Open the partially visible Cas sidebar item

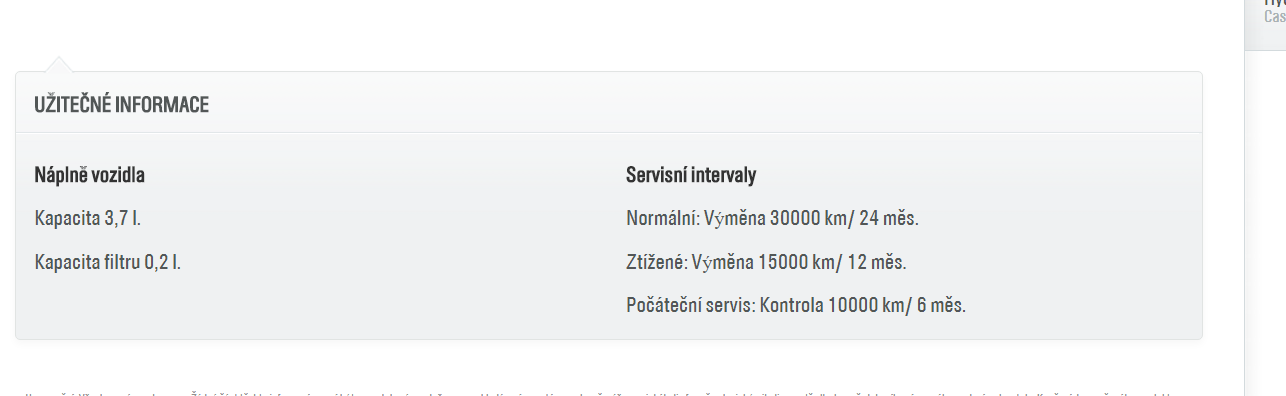point(1275,16)
